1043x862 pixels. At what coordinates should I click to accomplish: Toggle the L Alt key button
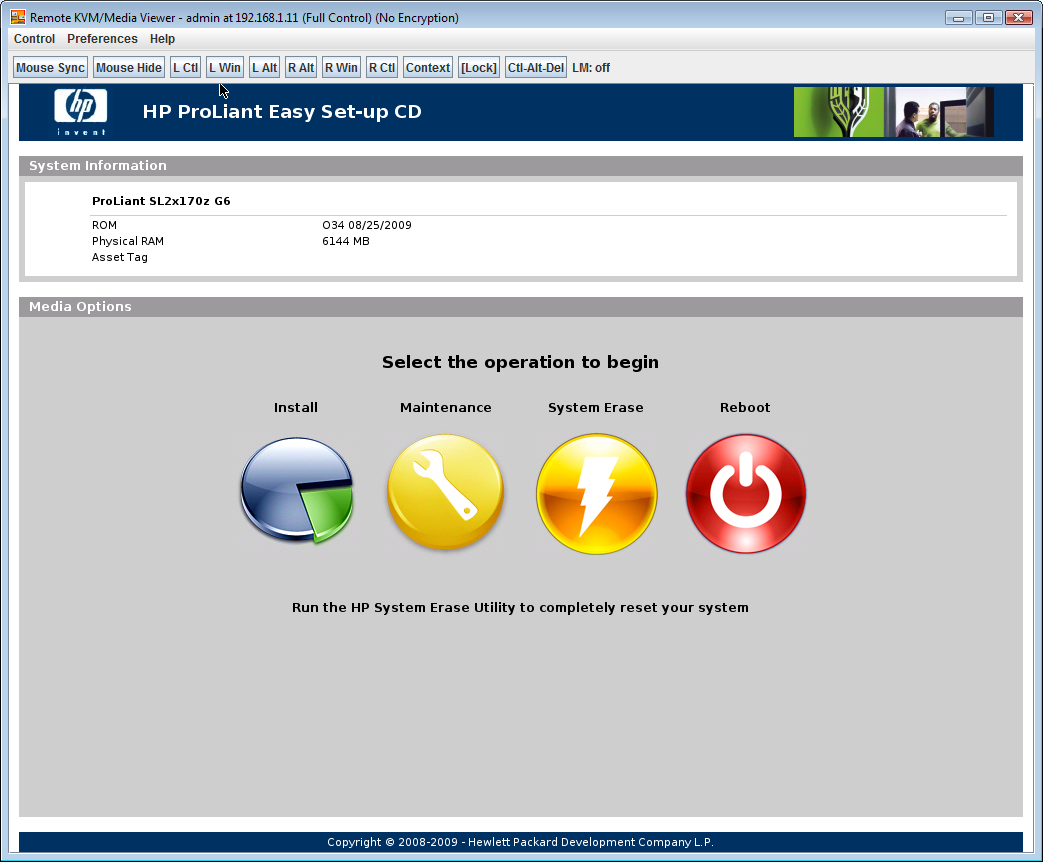[x=265, y=67]
